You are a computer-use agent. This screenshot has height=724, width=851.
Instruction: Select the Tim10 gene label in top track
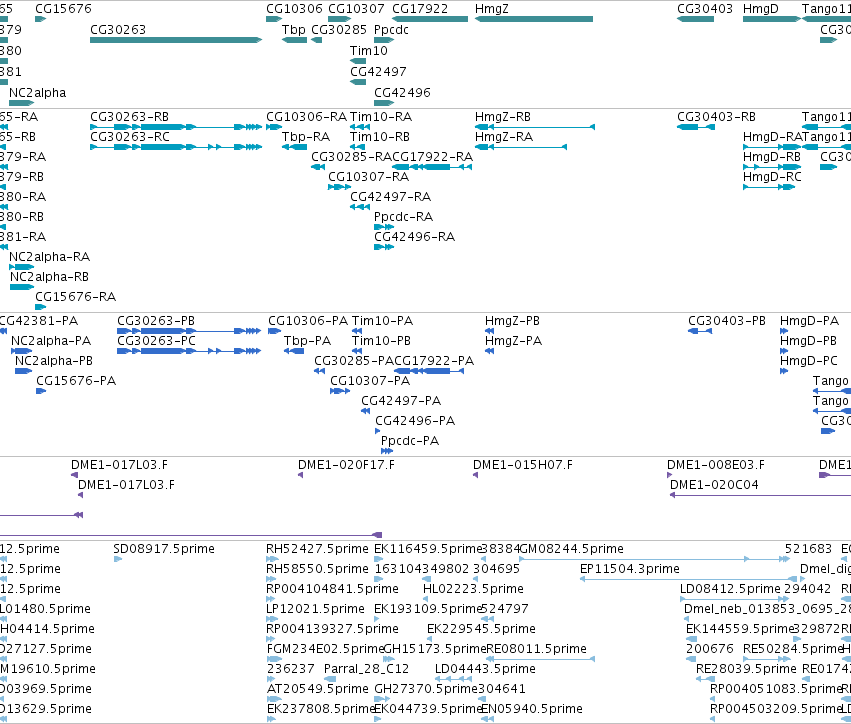pos(369,50)
